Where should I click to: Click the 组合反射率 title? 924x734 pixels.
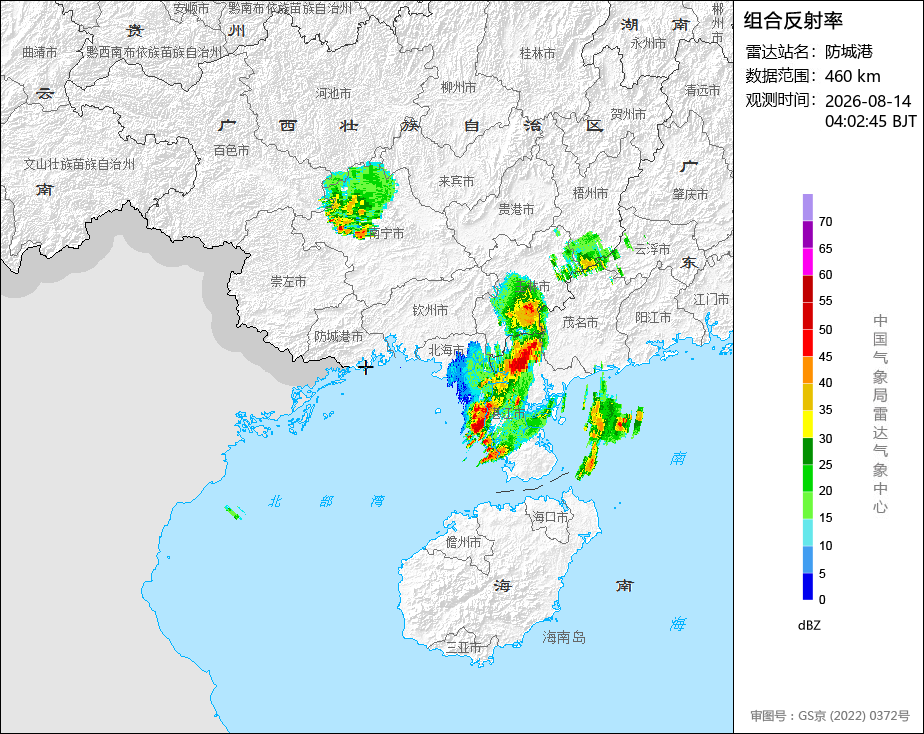[793, 20]
